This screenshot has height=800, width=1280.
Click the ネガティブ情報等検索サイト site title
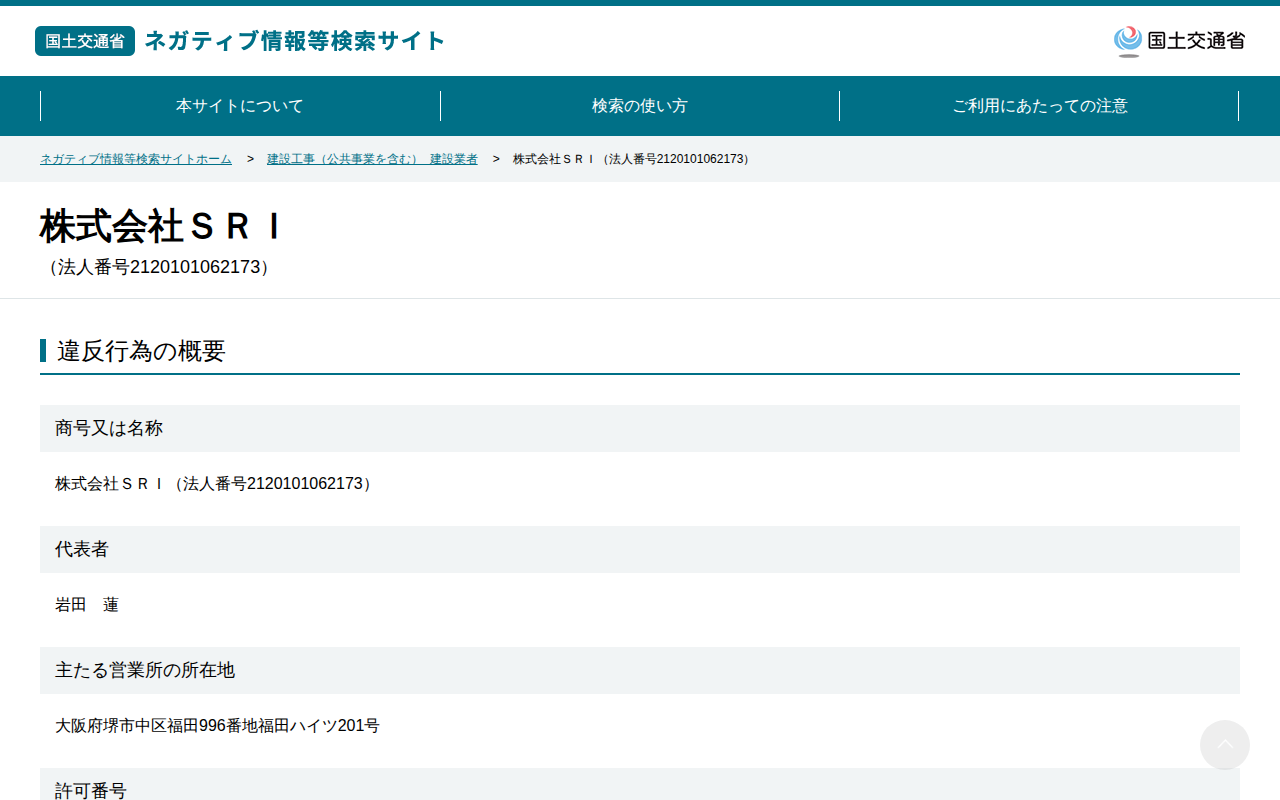(295, 41)
